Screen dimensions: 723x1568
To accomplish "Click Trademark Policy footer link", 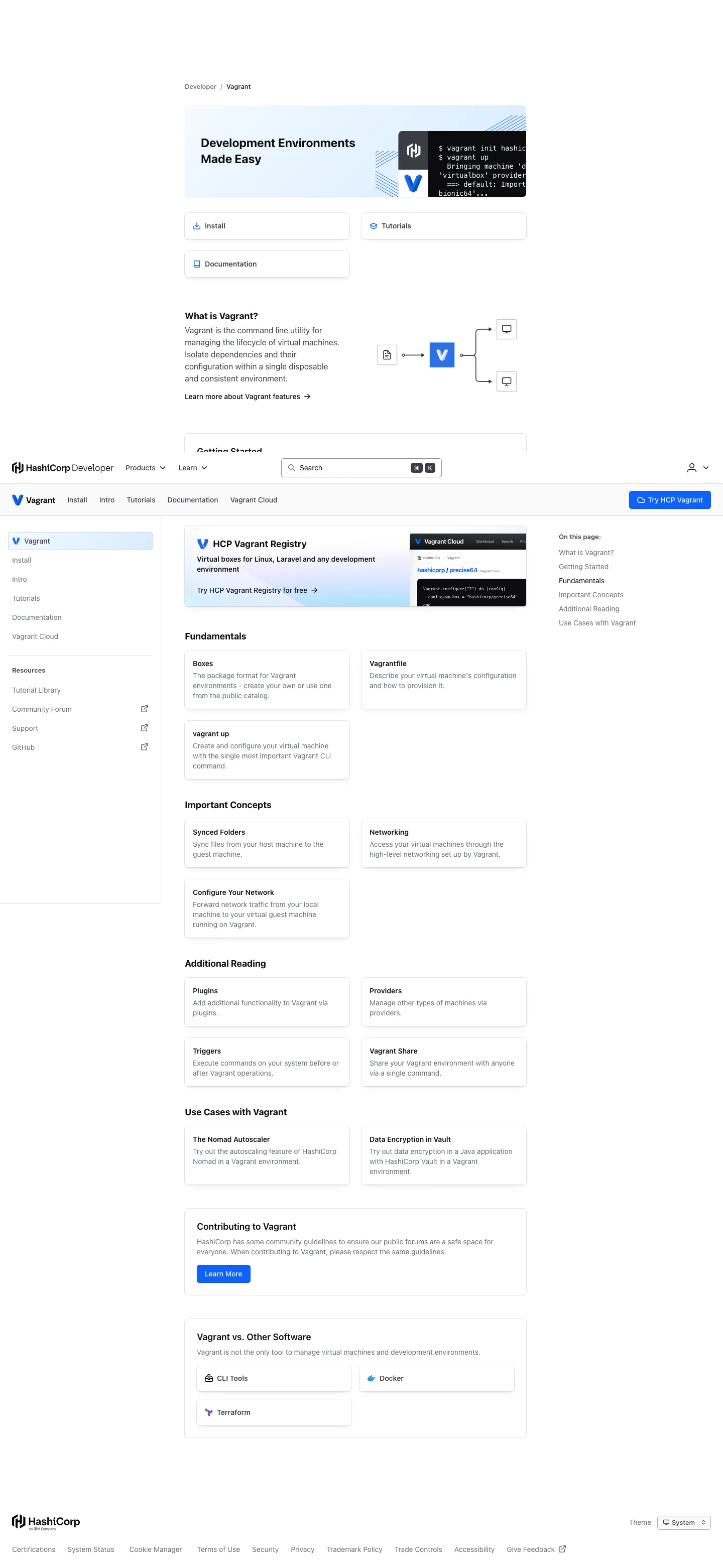I will [x=354, y=1549].
